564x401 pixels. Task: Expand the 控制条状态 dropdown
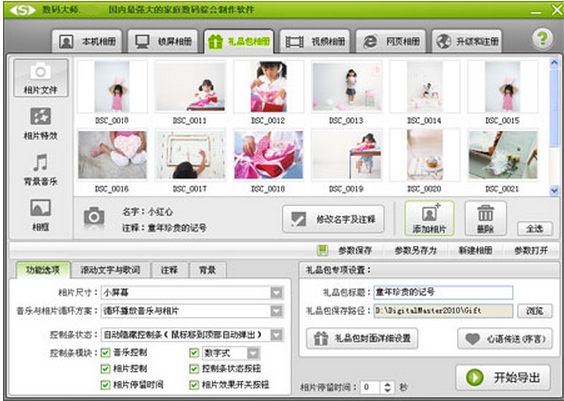pyautogui.click(x=276, y=335)
